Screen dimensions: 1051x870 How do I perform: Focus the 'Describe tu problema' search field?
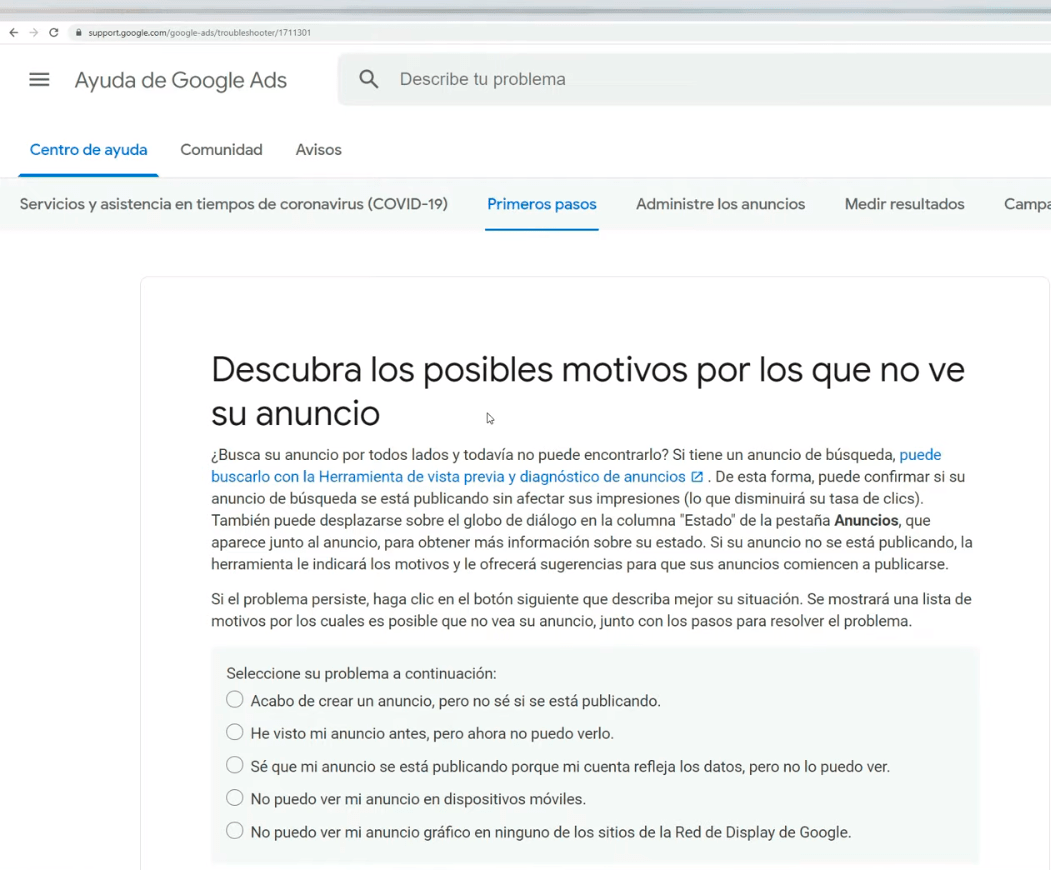[694, 79]
